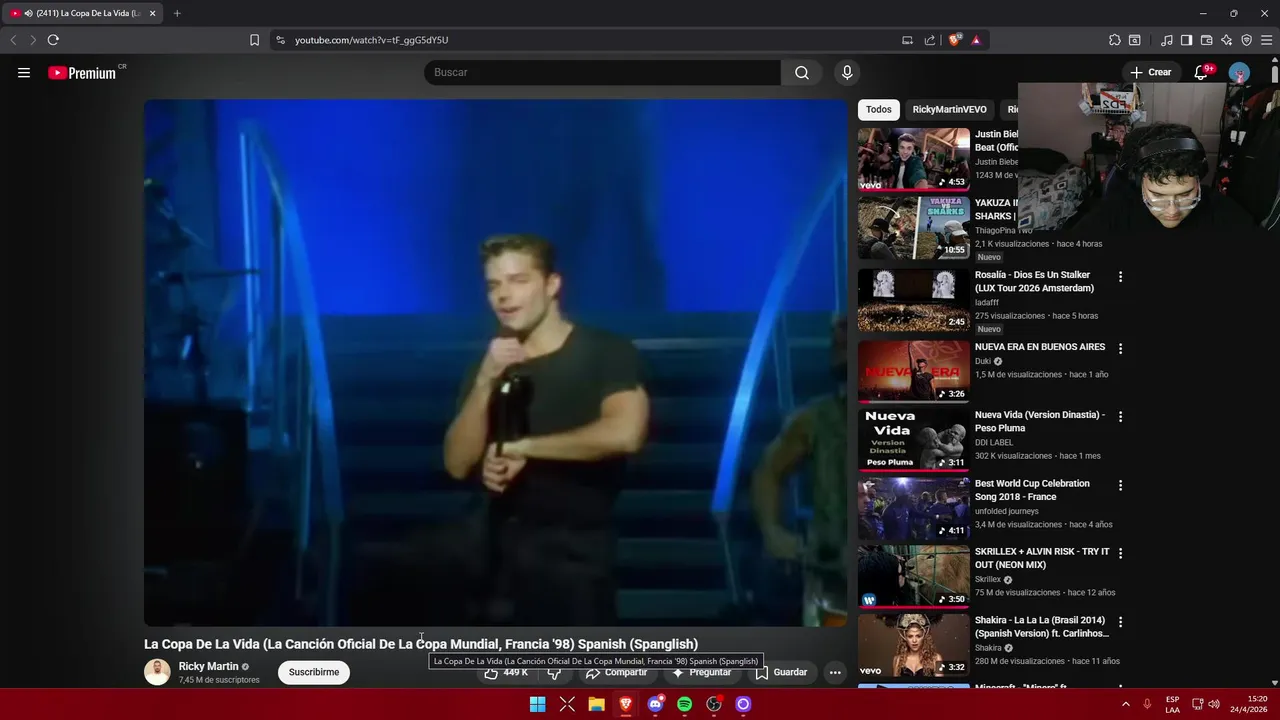Open Brave Leo AI sparkle icon

point(1226,40)
